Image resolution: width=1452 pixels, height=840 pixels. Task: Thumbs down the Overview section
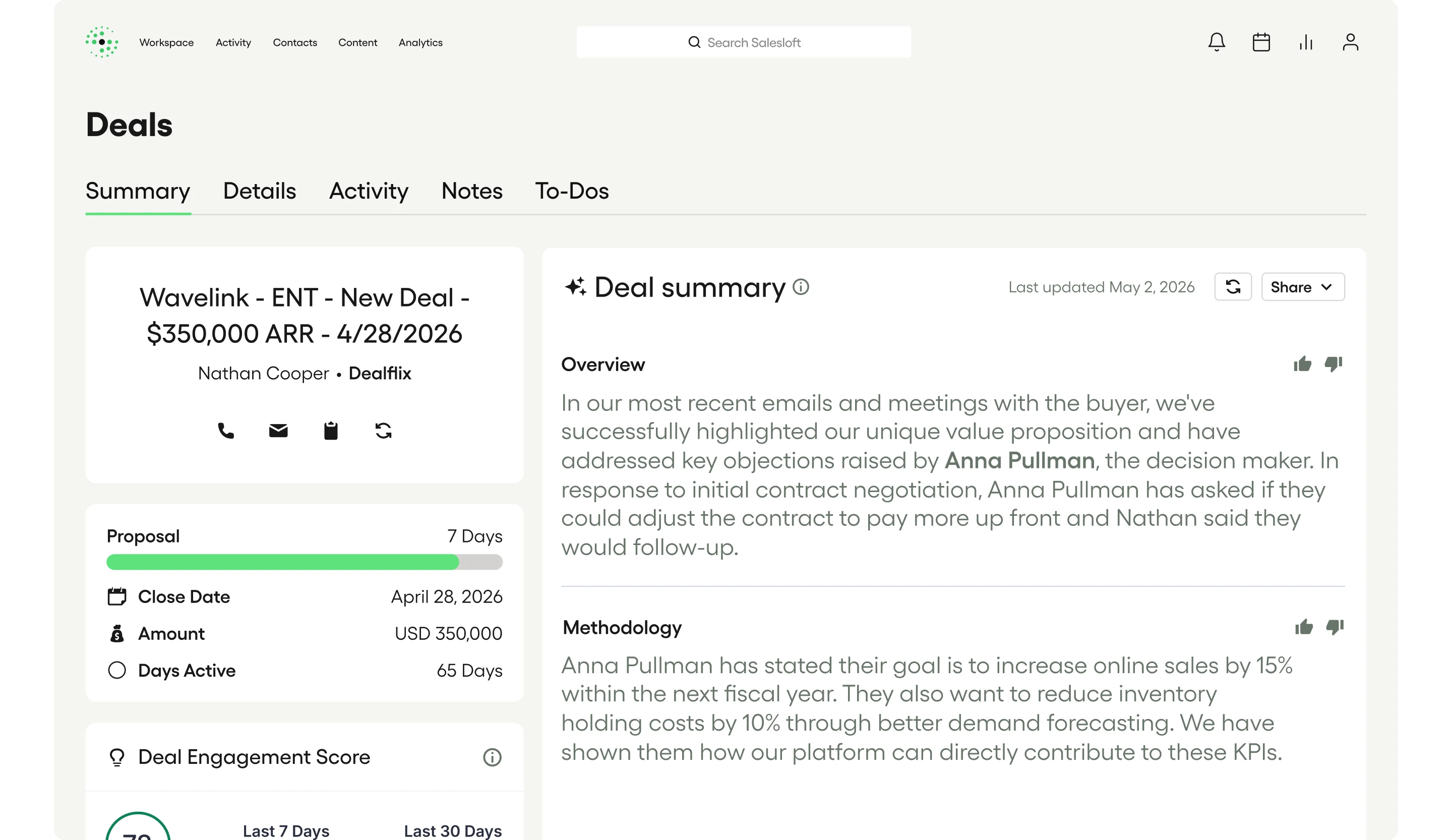coord(1334,364)
